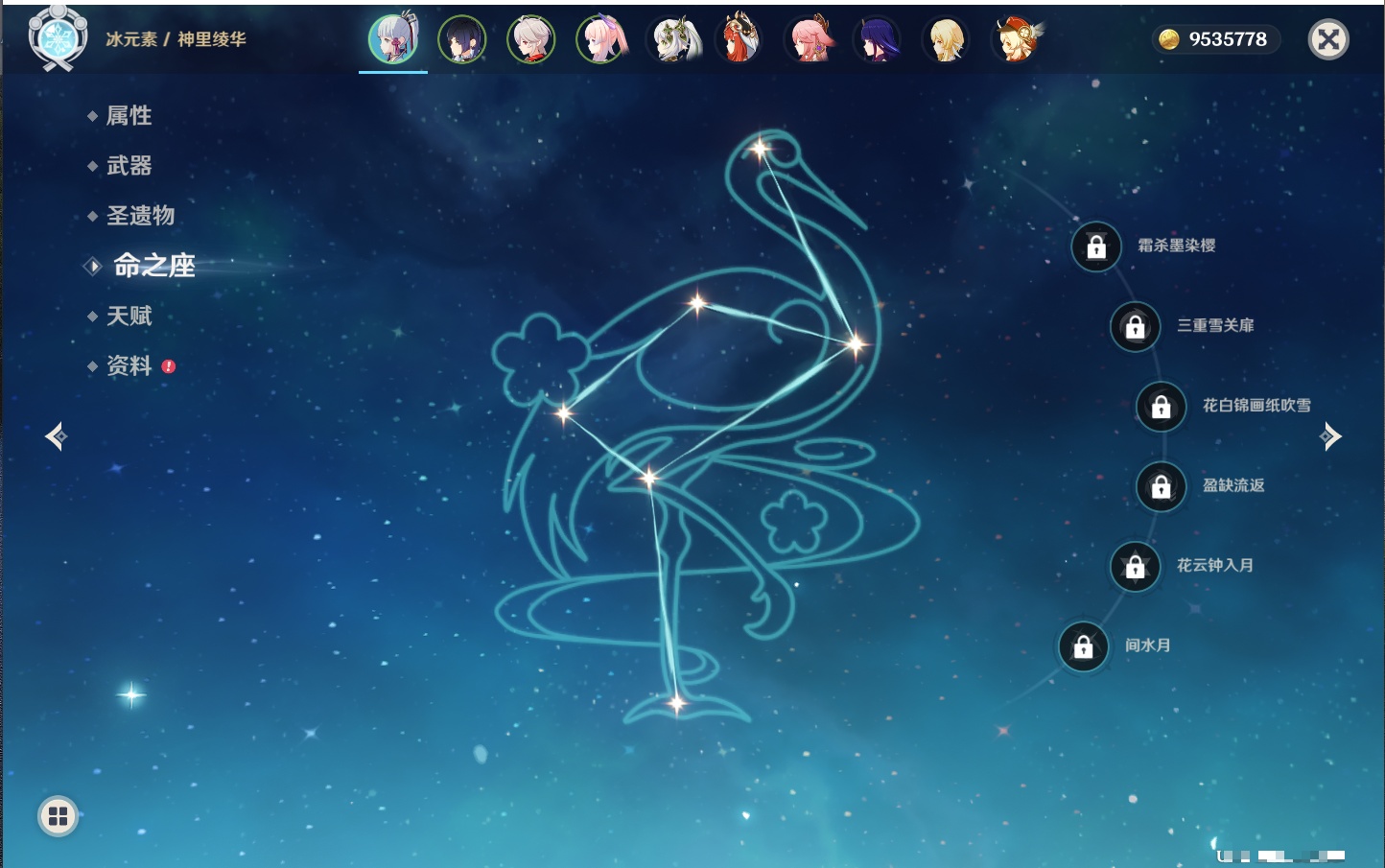
Task: Click the red alert badge beside 资料
Action: 169,366
